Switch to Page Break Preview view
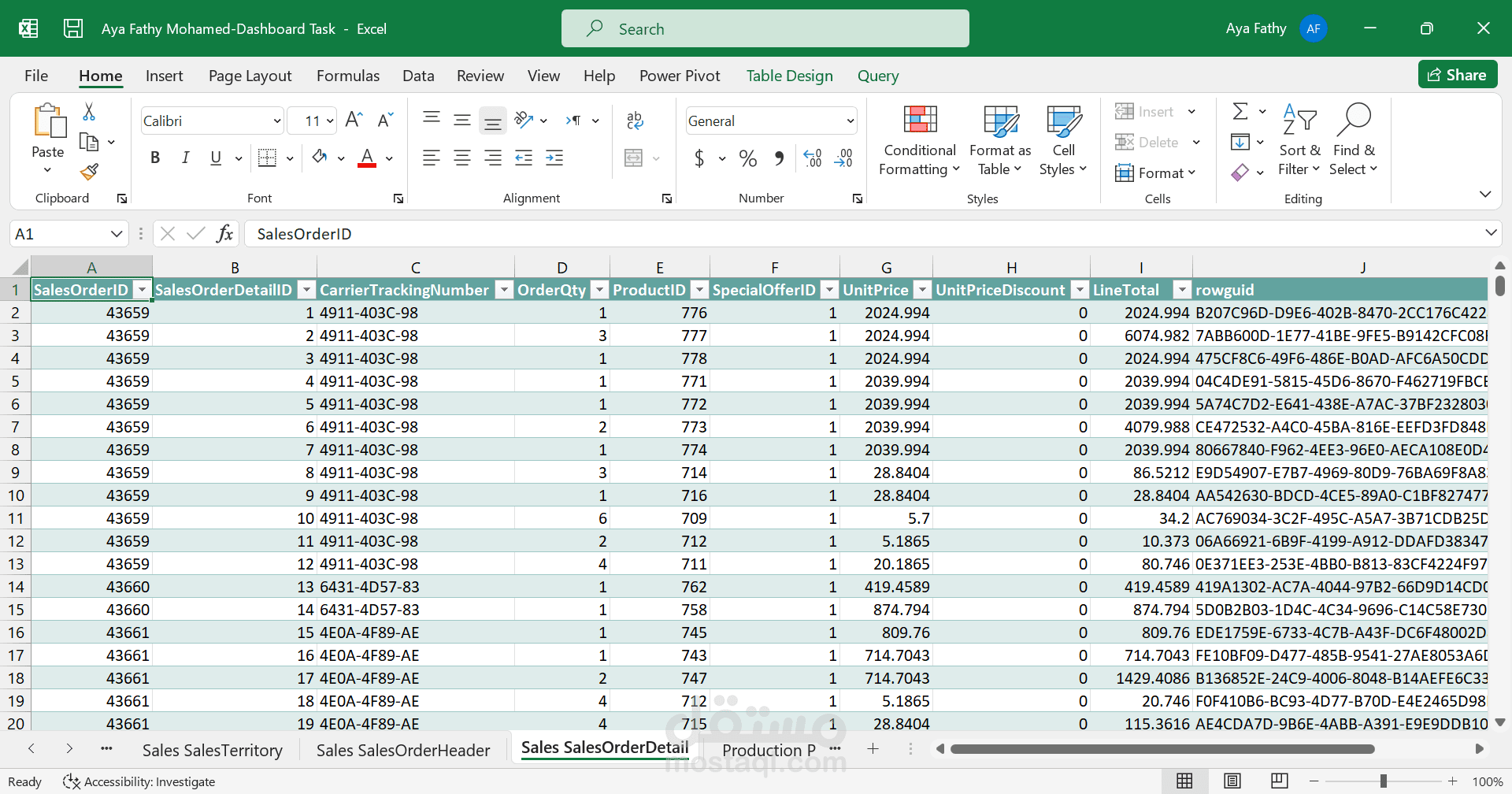Screen dimensions: 1512x794 coord(1280,781)
